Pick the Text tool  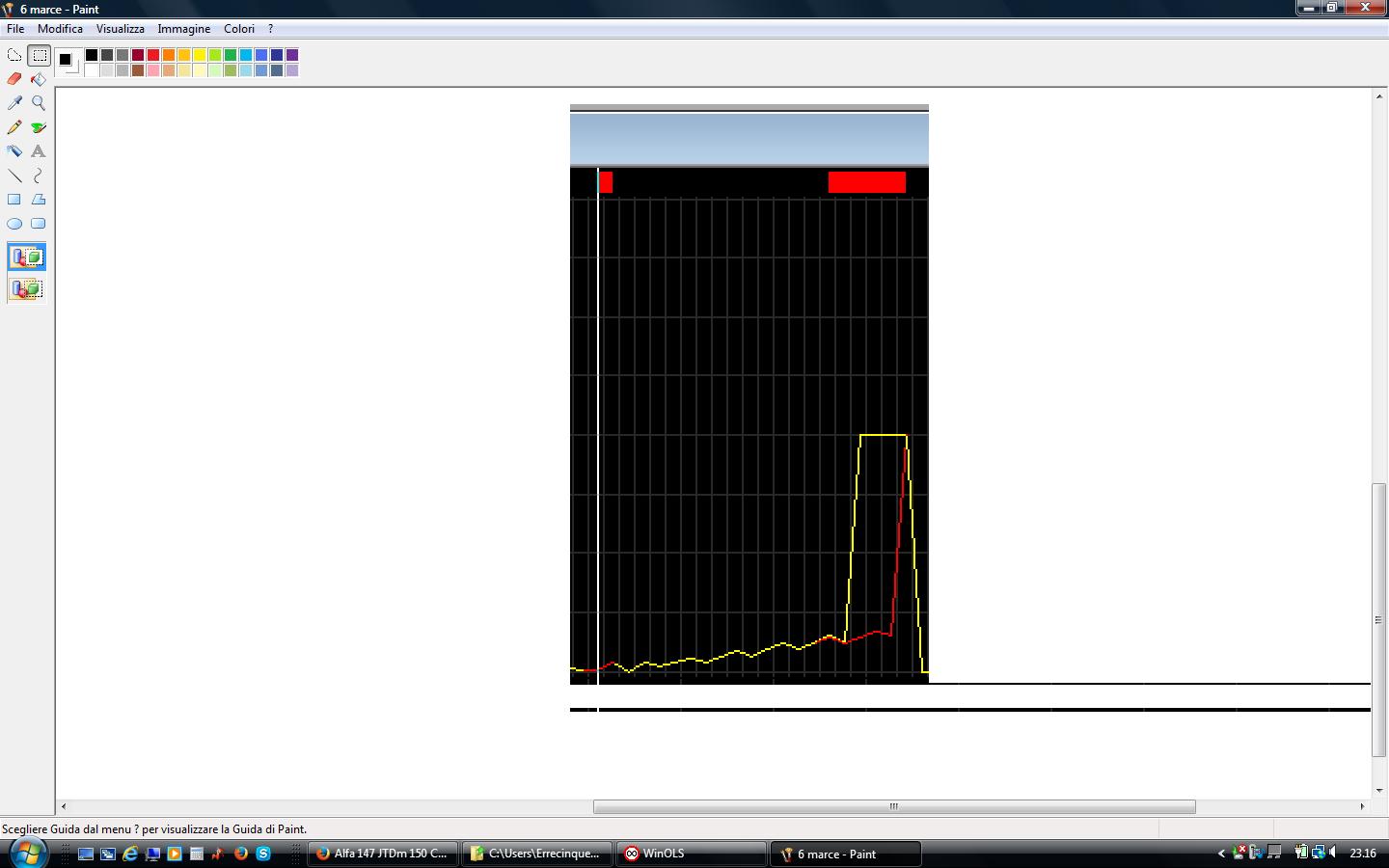click(39, 151)
